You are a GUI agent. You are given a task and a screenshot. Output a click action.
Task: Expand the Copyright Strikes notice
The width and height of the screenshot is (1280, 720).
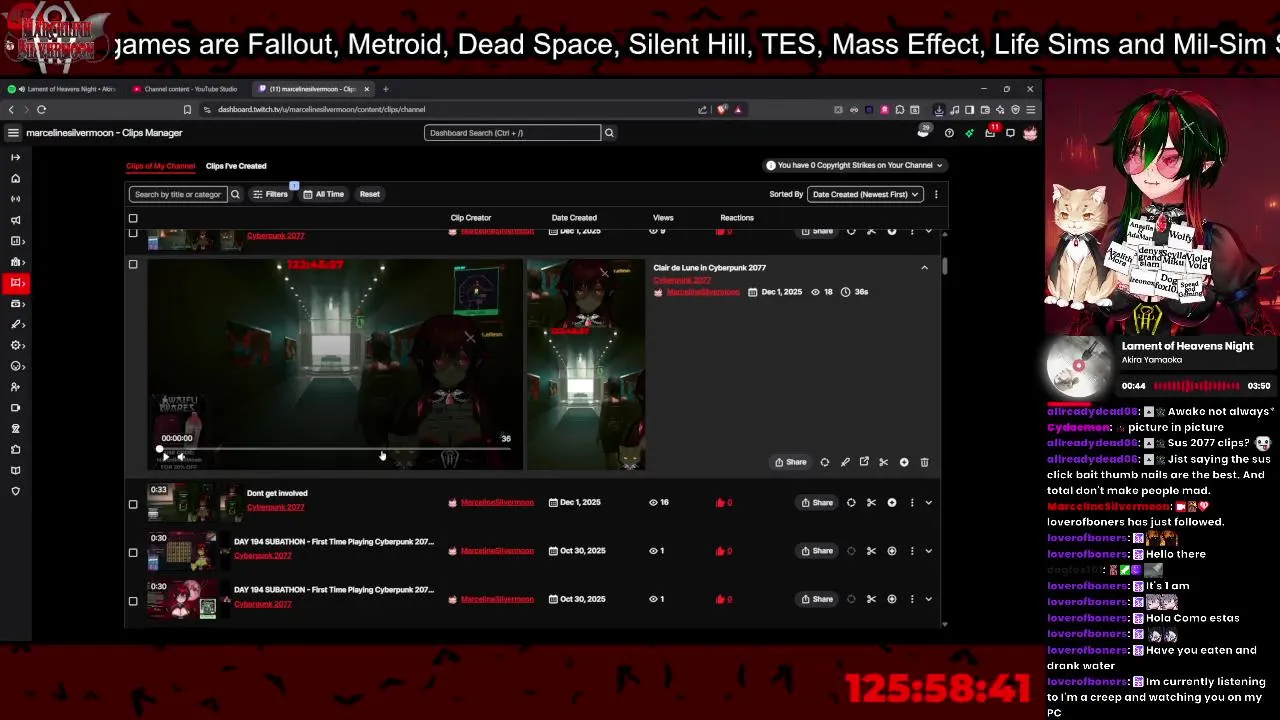click(x=855, y=165)
